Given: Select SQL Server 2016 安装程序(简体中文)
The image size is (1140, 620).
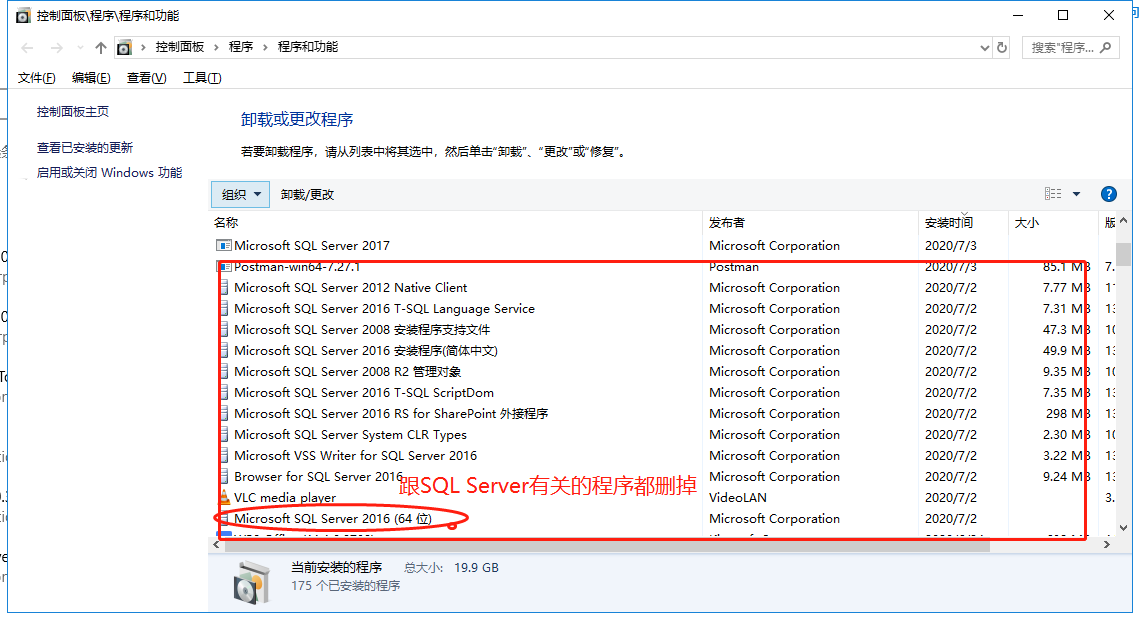Looking at the screenshot, I should pos(366,351).
